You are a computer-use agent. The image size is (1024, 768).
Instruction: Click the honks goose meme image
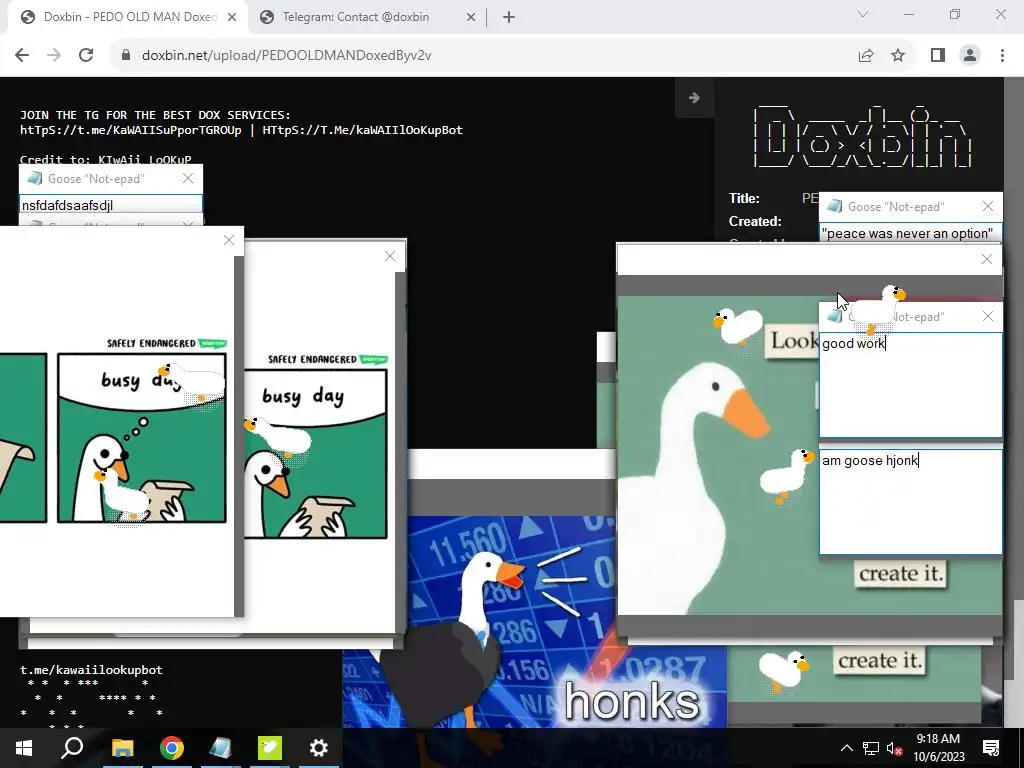coord(534,620)
